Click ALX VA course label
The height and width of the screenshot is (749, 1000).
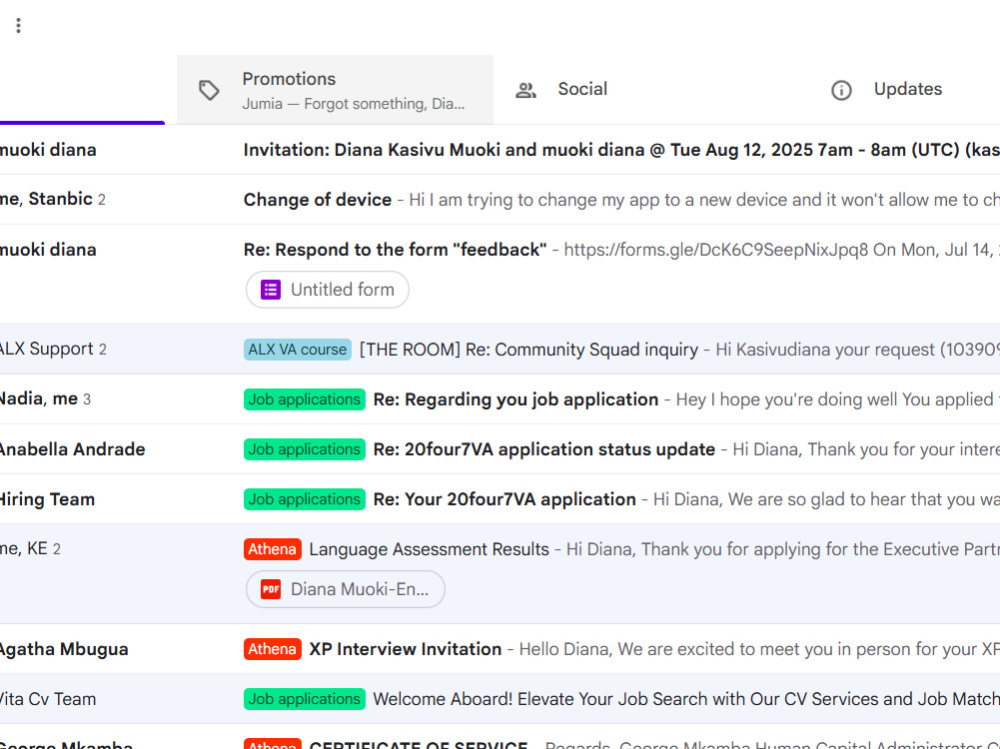[x=297, y=350]
